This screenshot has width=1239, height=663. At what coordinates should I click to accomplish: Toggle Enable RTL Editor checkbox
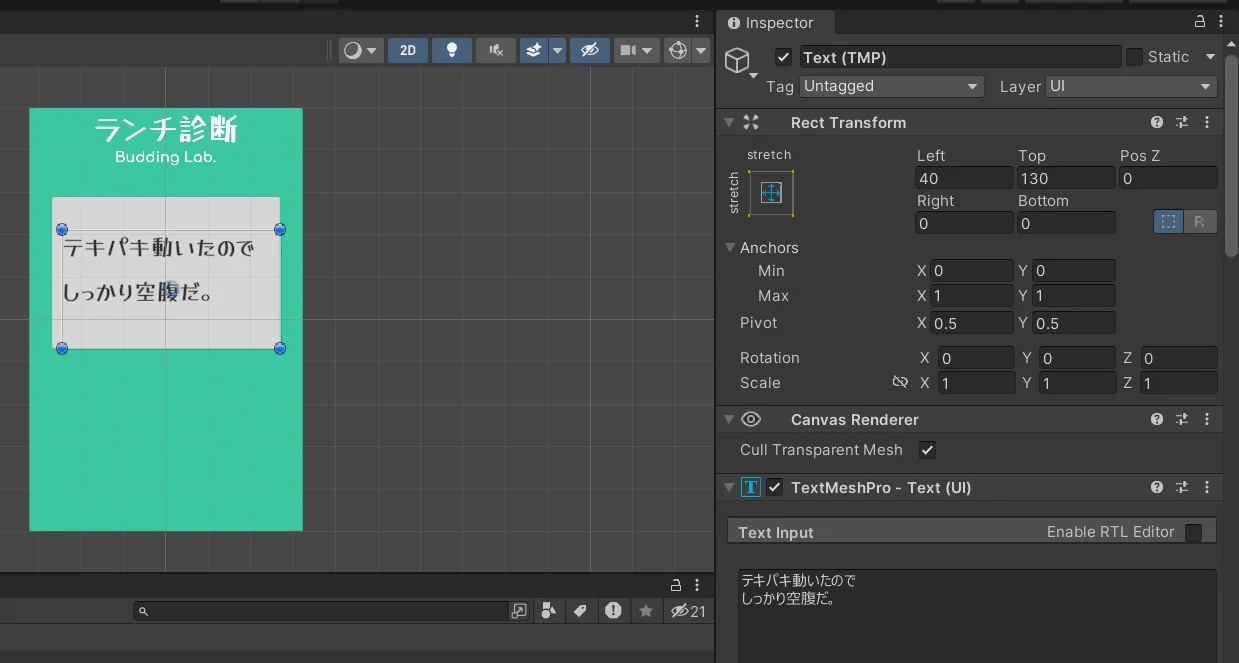(x=1193, y=532)
